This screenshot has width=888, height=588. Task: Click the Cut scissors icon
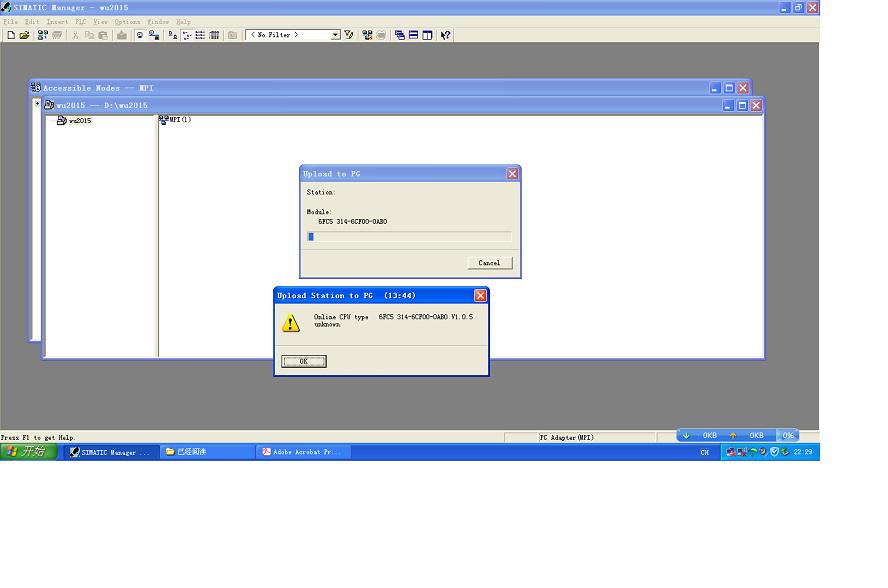pos(75,35)
